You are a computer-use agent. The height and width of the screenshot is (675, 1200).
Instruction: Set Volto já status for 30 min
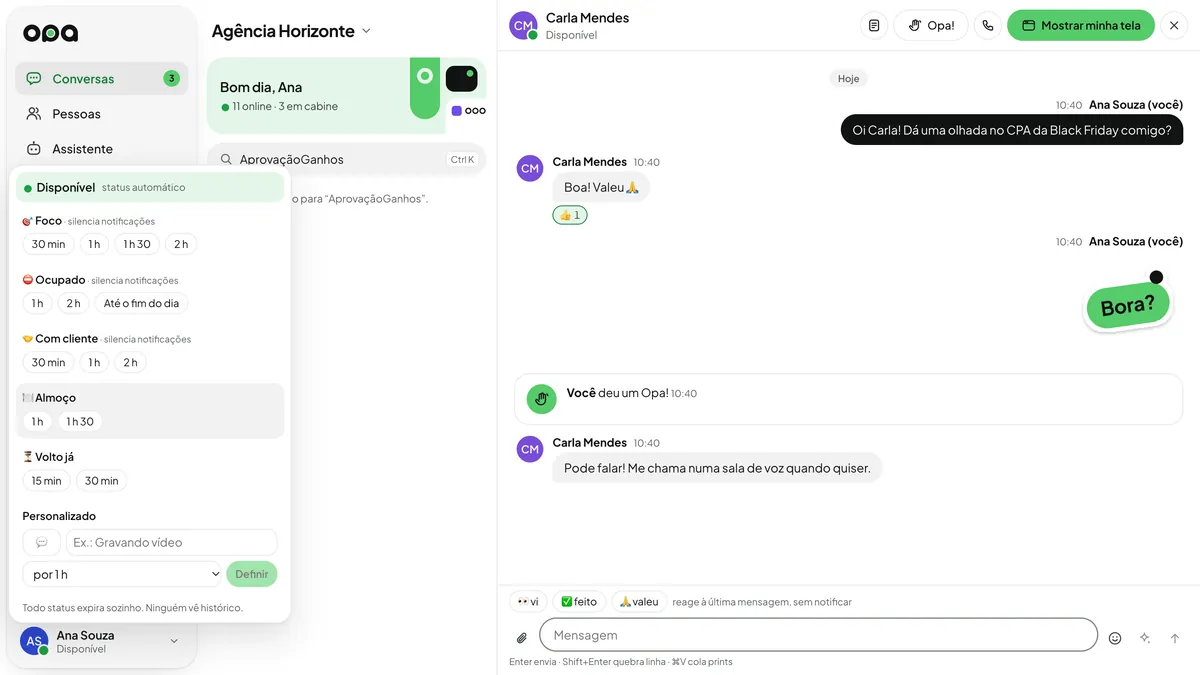pyautogui.click(x=101, y=480)
